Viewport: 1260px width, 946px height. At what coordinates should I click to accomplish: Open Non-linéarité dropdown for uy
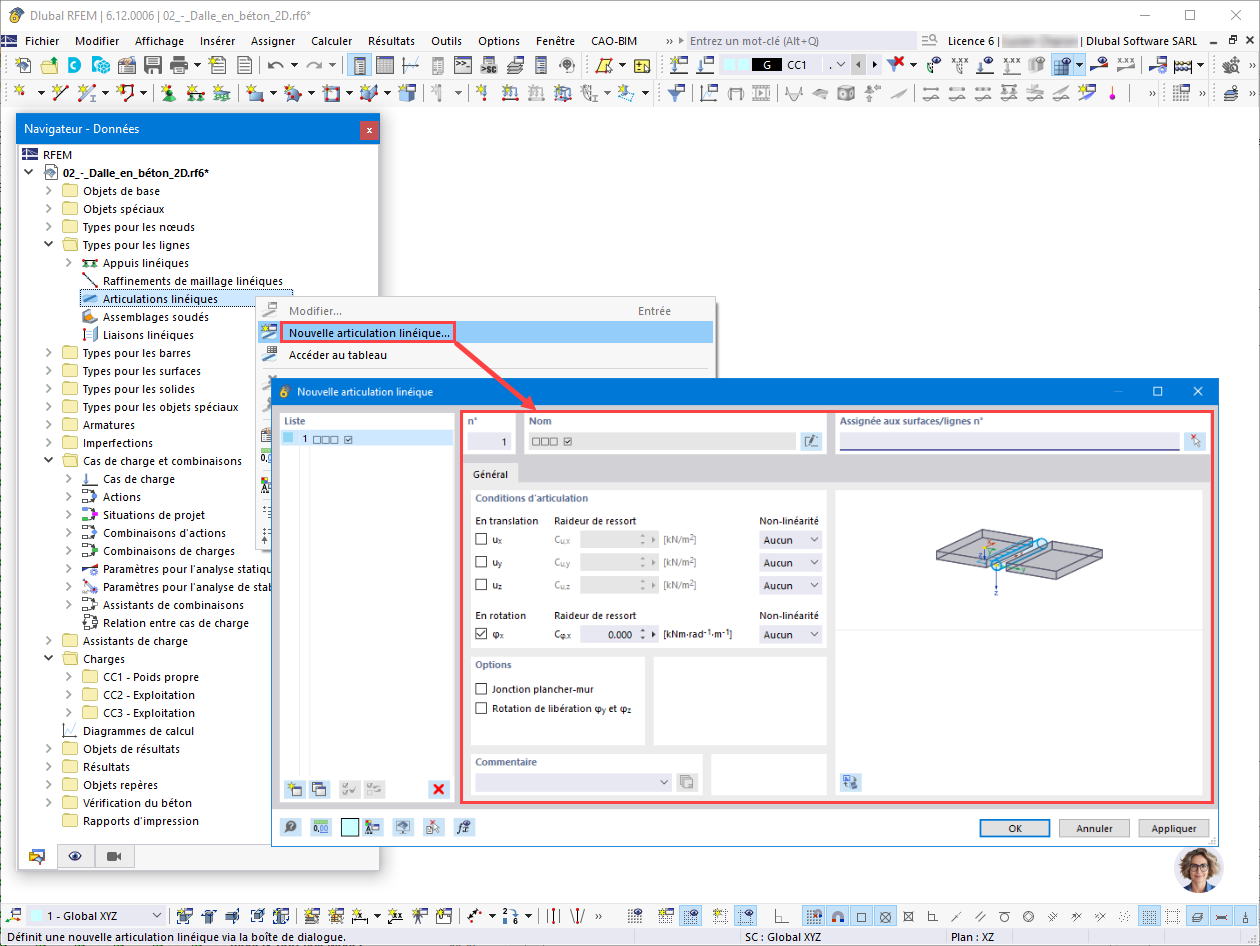790,563
